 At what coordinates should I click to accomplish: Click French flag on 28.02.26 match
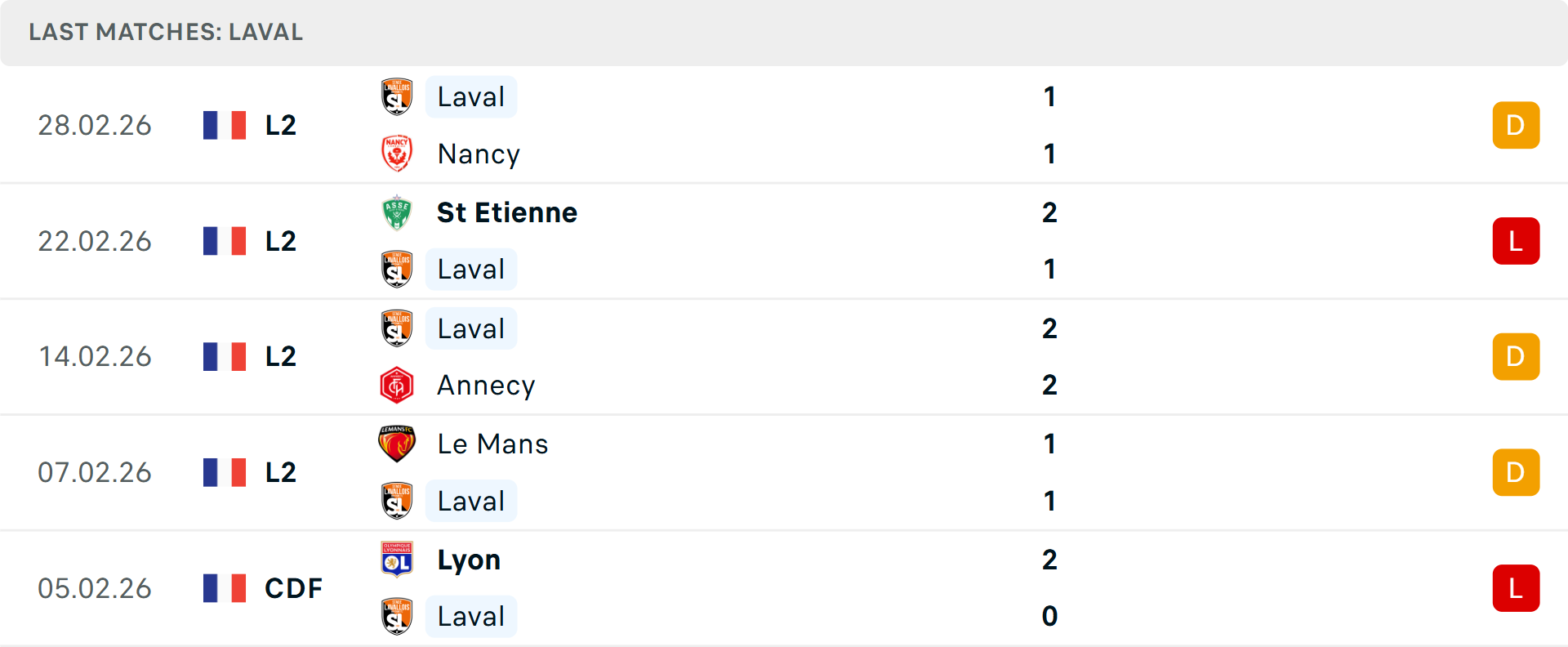tap(225, 125)
